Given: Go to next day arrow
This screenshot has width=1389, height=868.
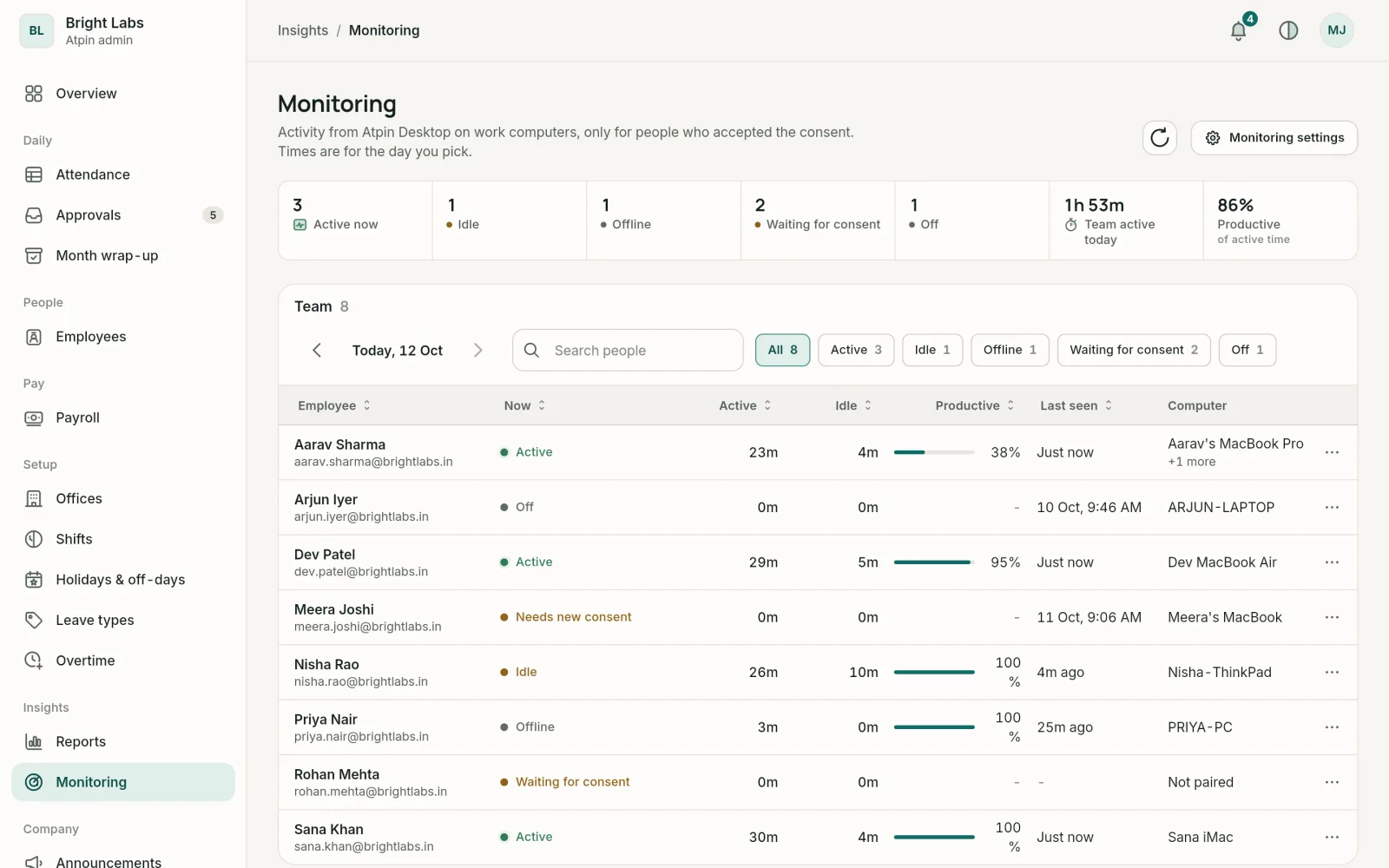Looking at the screenshot, I should 477,350.
